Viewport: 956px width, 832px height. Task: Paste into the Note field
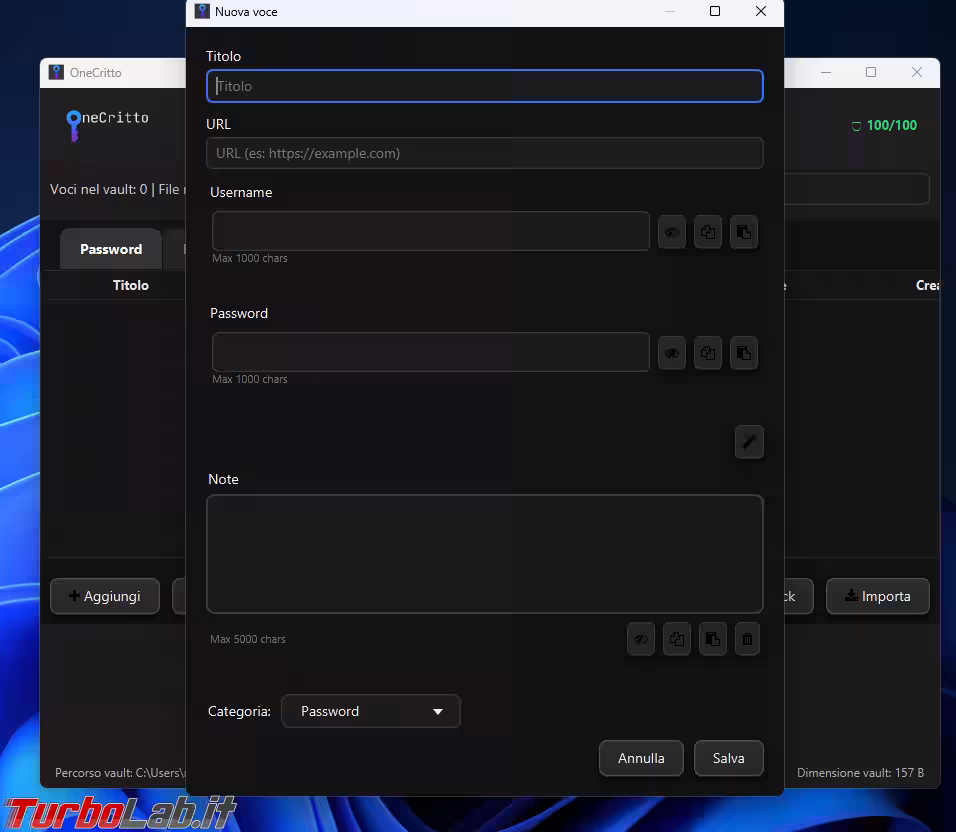(713, 639)
